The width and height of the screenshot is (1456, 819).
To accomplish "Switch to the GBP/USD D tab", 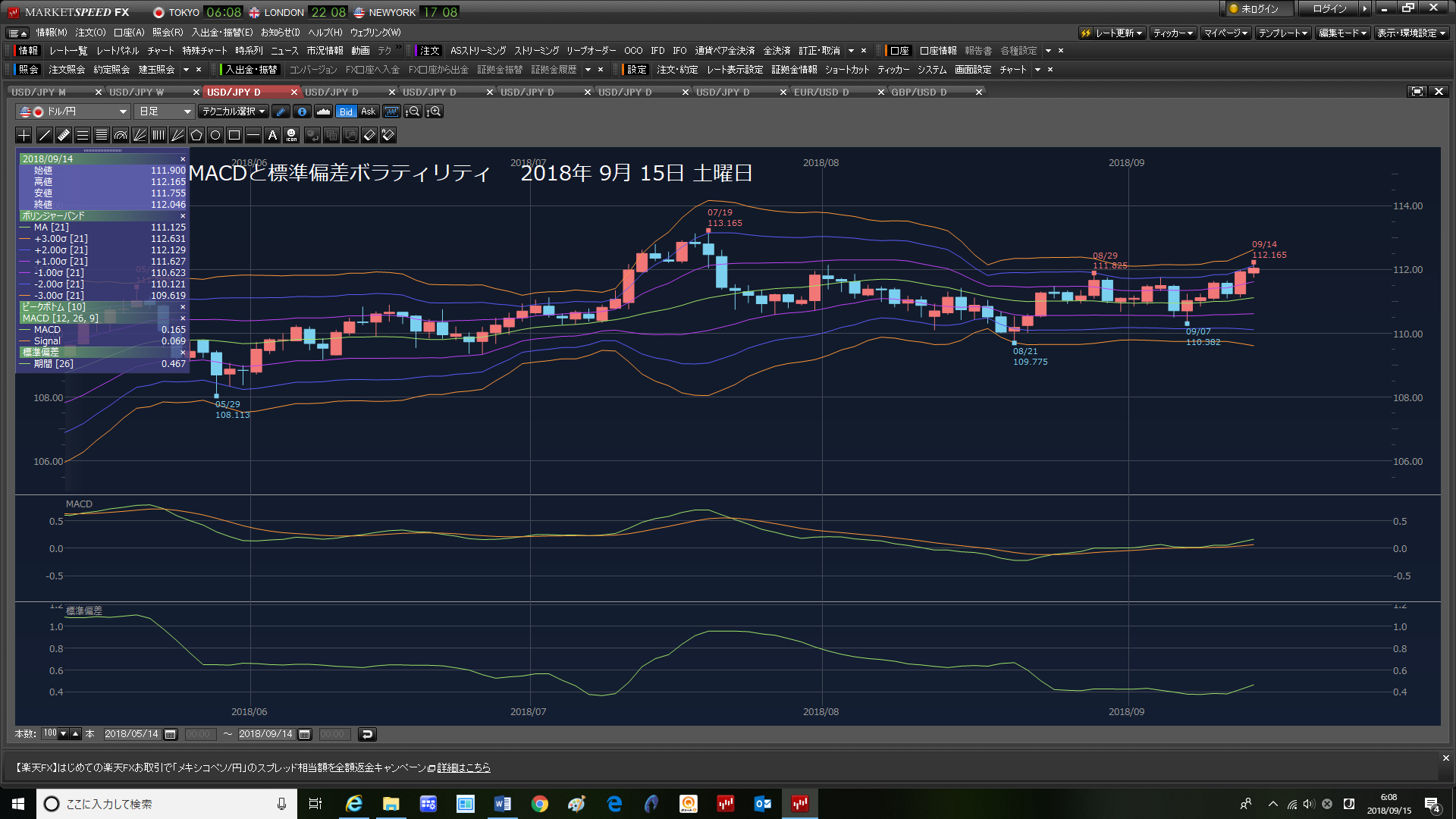I will 919,93.
